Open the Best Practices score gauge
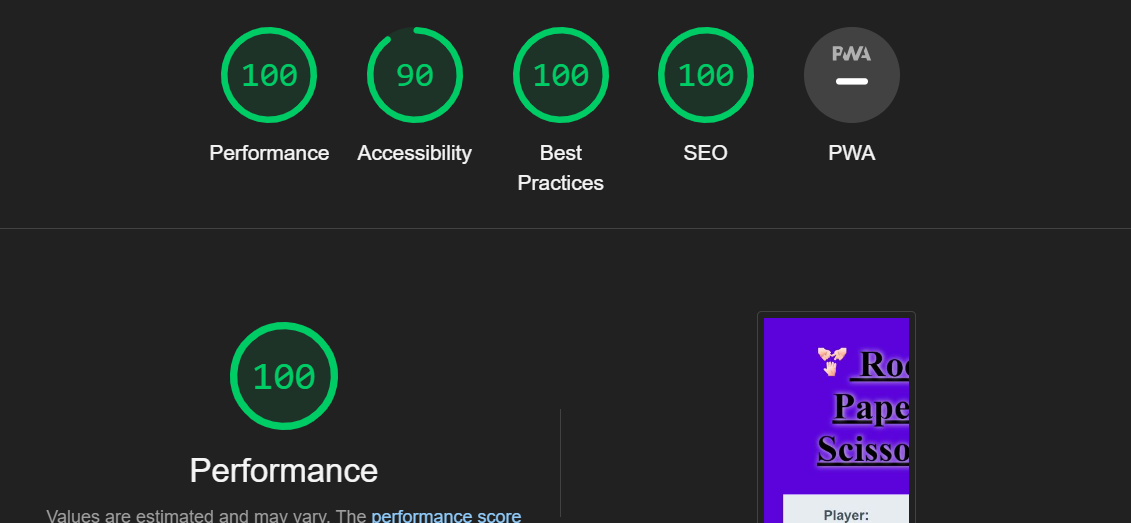This screenshot has width=1131, height=523. 560,75
